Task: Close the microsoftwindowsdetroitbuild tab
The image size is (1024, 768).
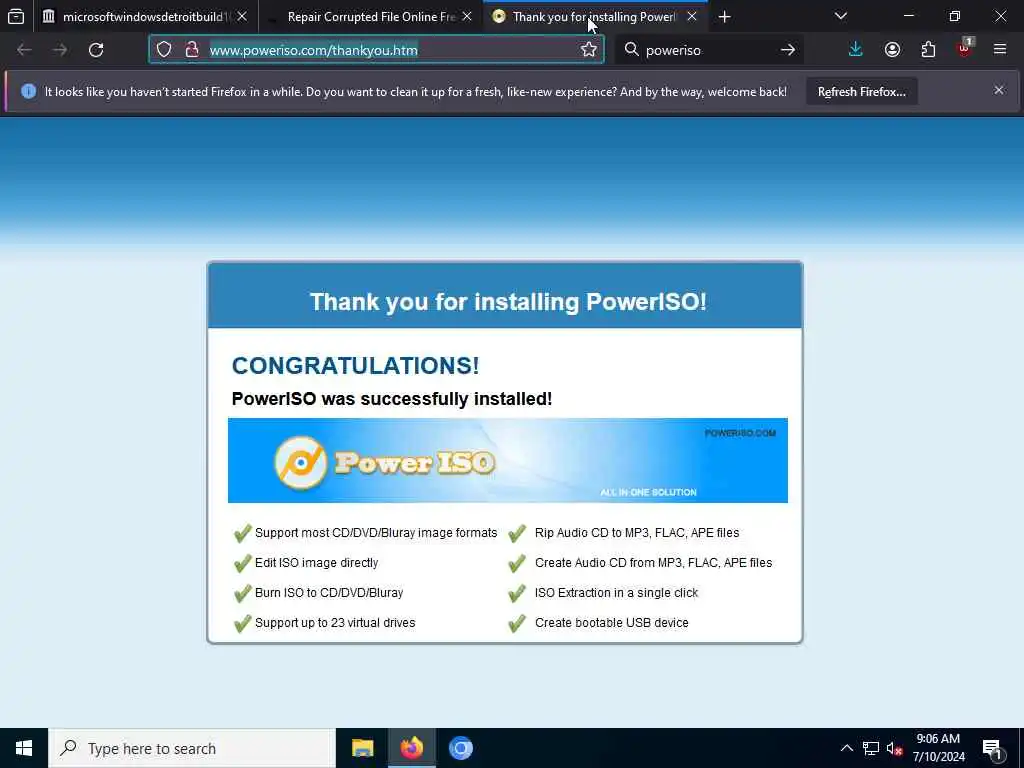Action: click(x=242, y=16)
